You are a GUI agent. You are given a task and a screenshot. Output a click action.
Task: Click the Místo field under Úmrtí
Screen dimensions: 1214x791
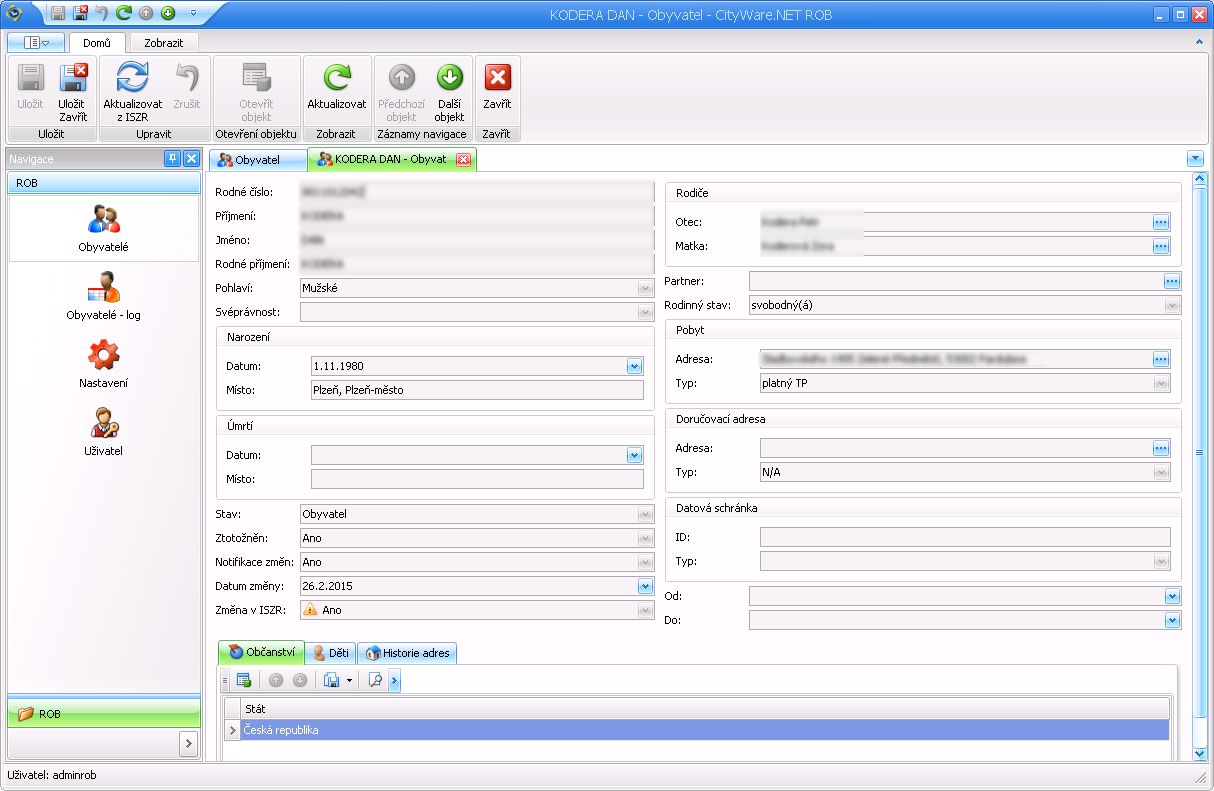[x=477, y=480]
